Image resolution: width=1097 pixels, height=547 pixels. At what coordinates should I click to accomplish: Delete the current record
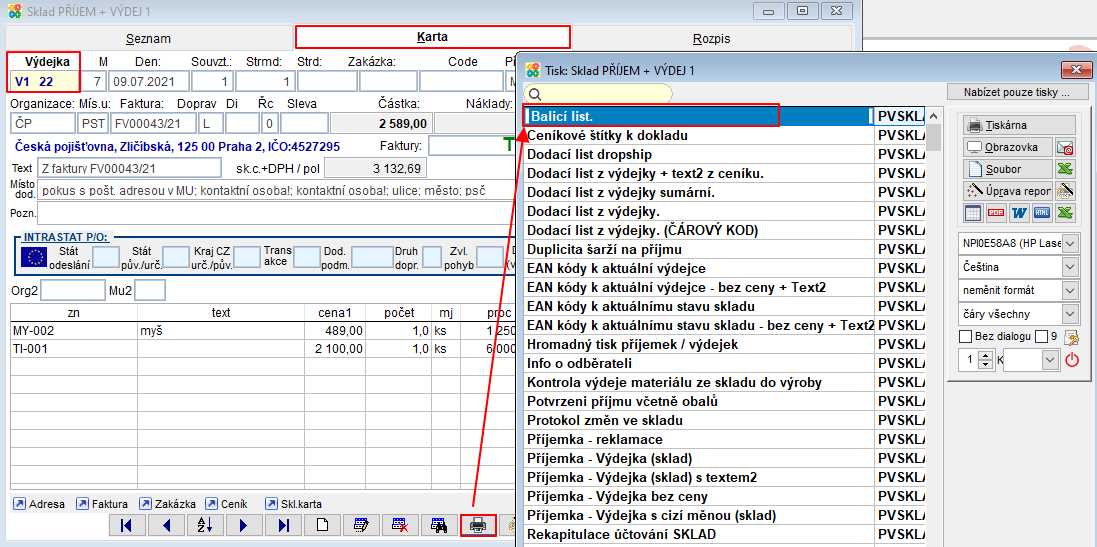tap(401, 526)
